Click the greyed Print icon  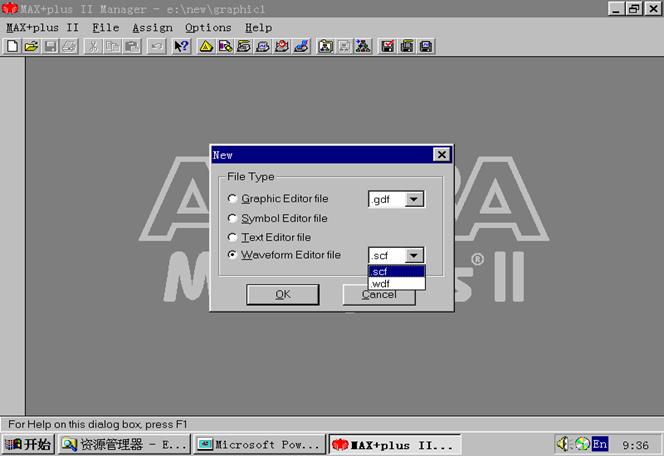[69, 46]
